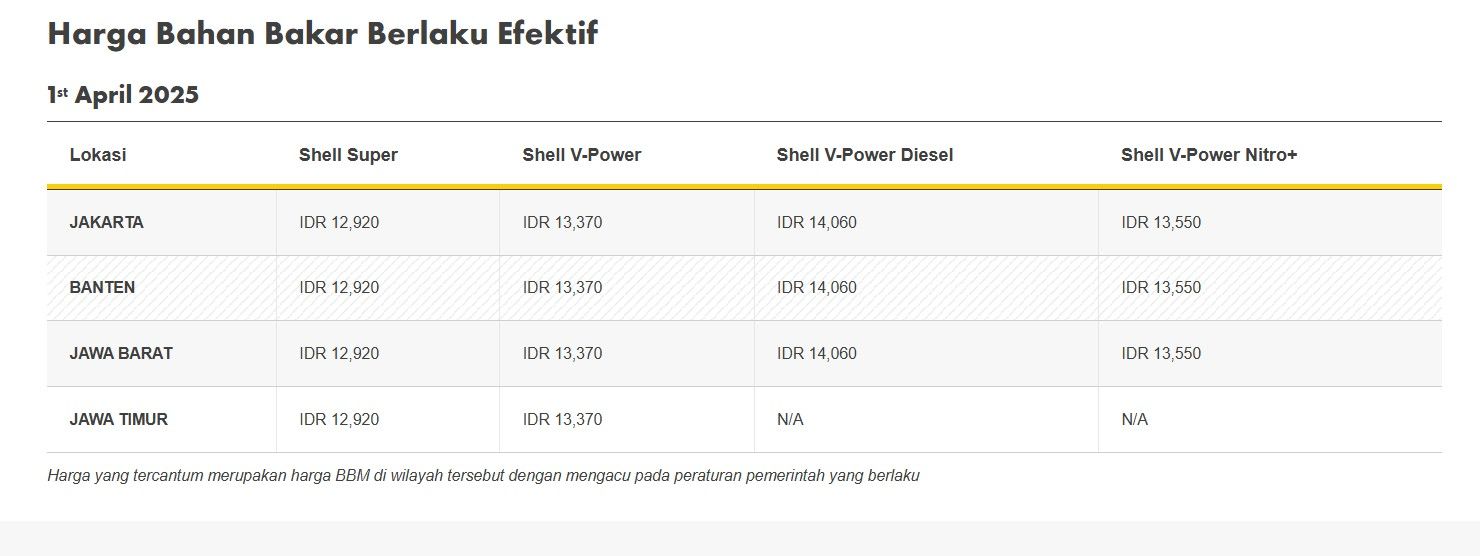Select the JAWA TIMUR row label

click(119, 420)
